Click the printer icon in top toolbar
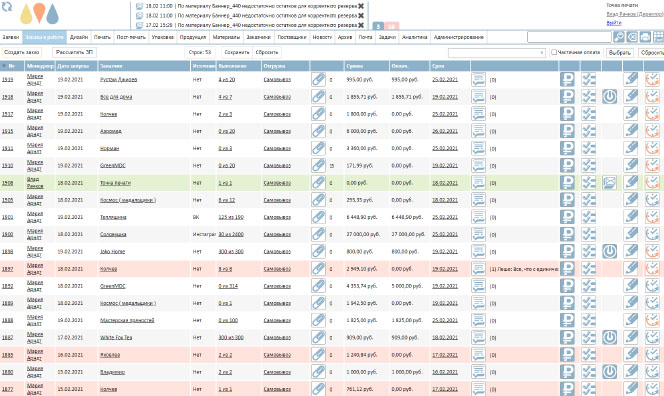The height and width of the screenshot is (396, 664). tap(645, 37)
